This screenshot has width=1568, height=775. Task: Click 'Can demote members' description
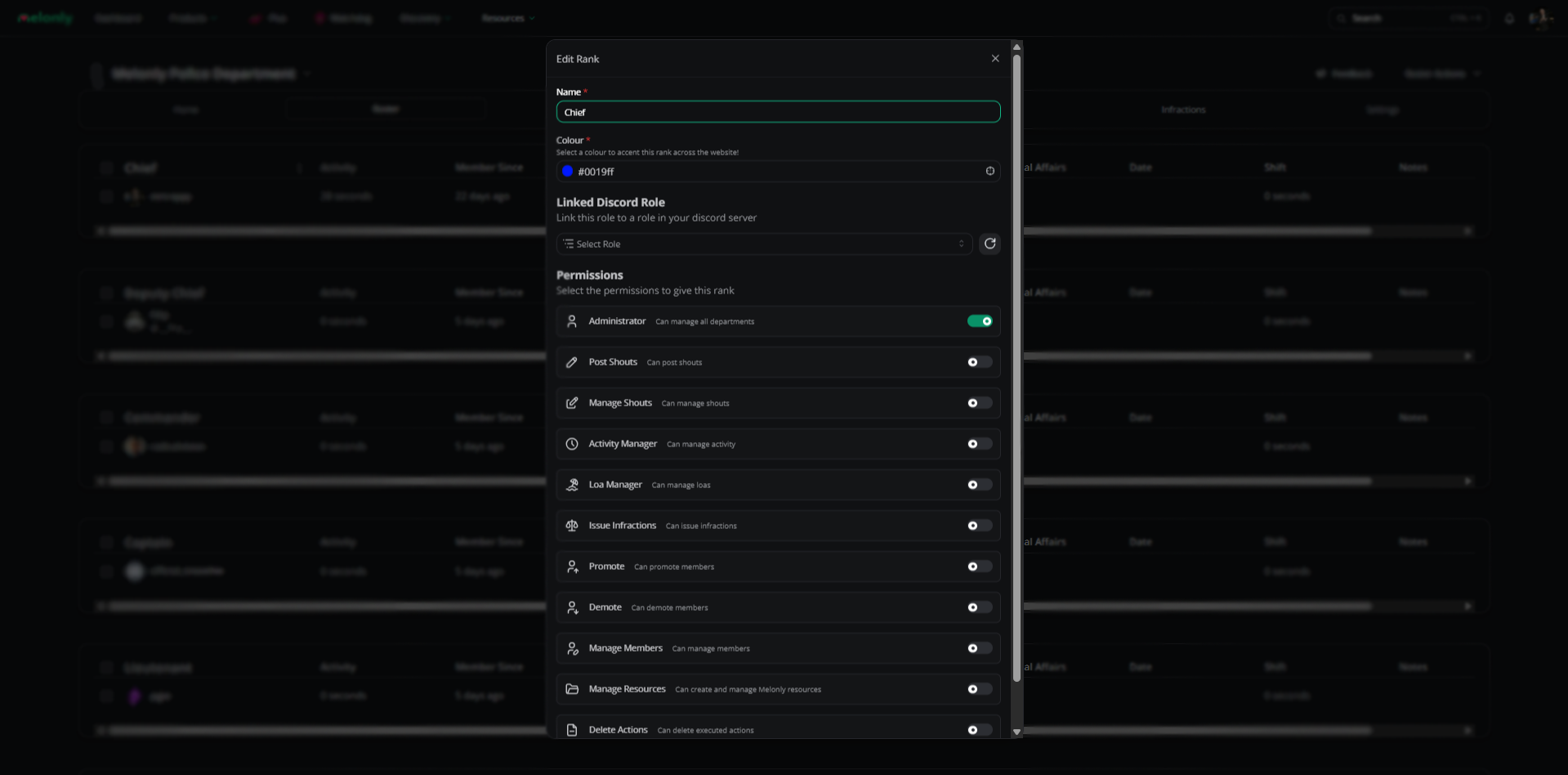tap(669, 607)
